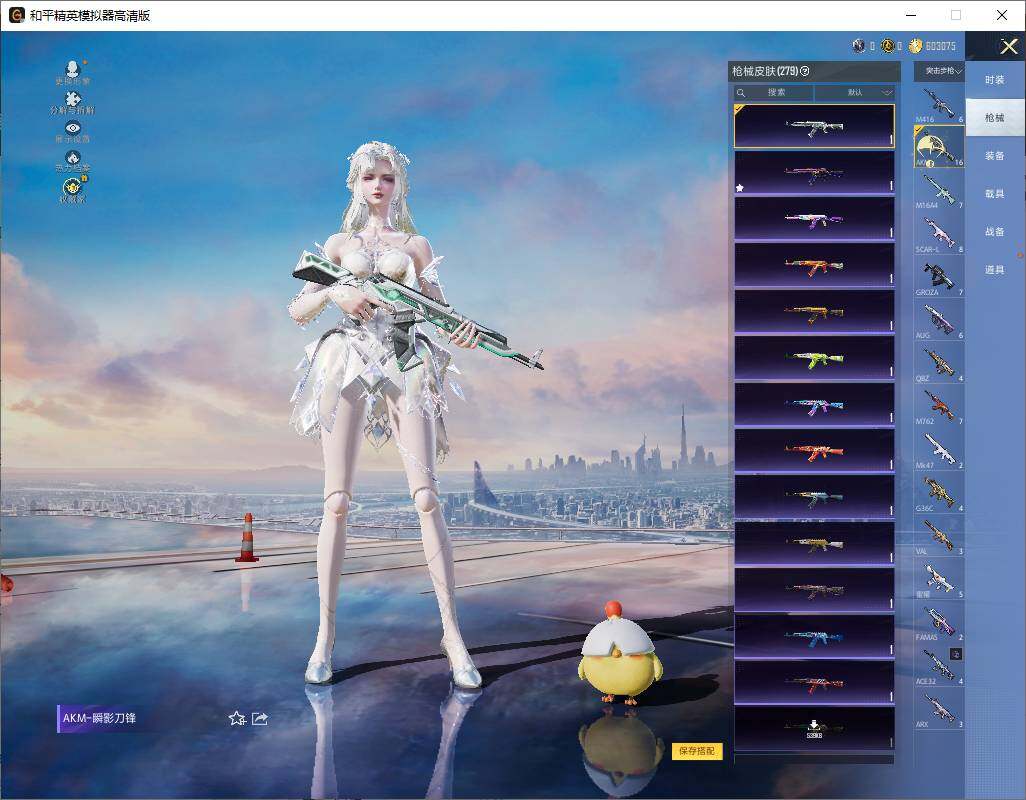Open the 热力档案 flame icon
Viewport: 1026px width, 800px height.
[x=73, y=158]
